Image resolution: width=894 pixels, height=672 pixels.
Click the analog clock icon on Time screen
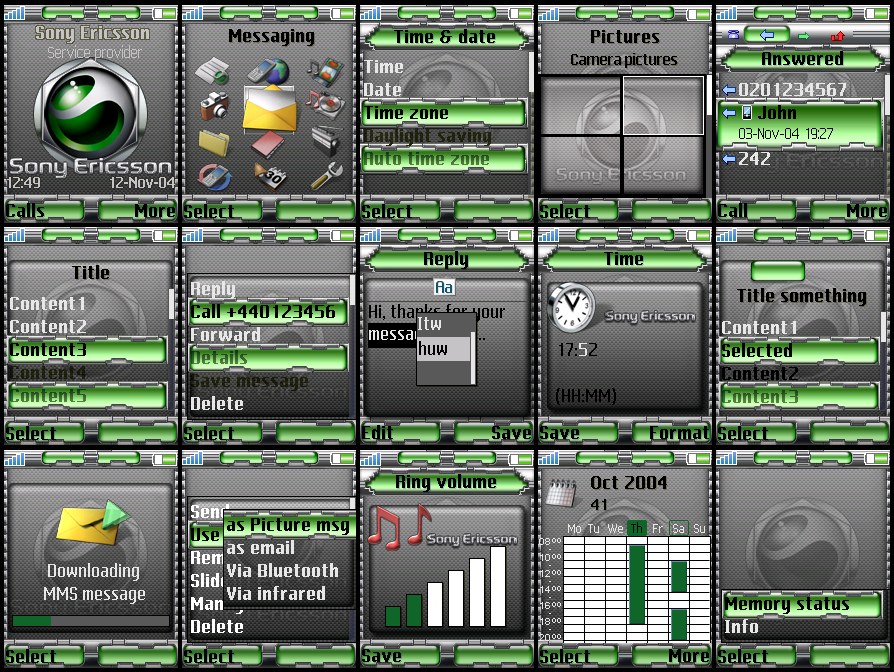pyautogui.click(x=571, y=307)
